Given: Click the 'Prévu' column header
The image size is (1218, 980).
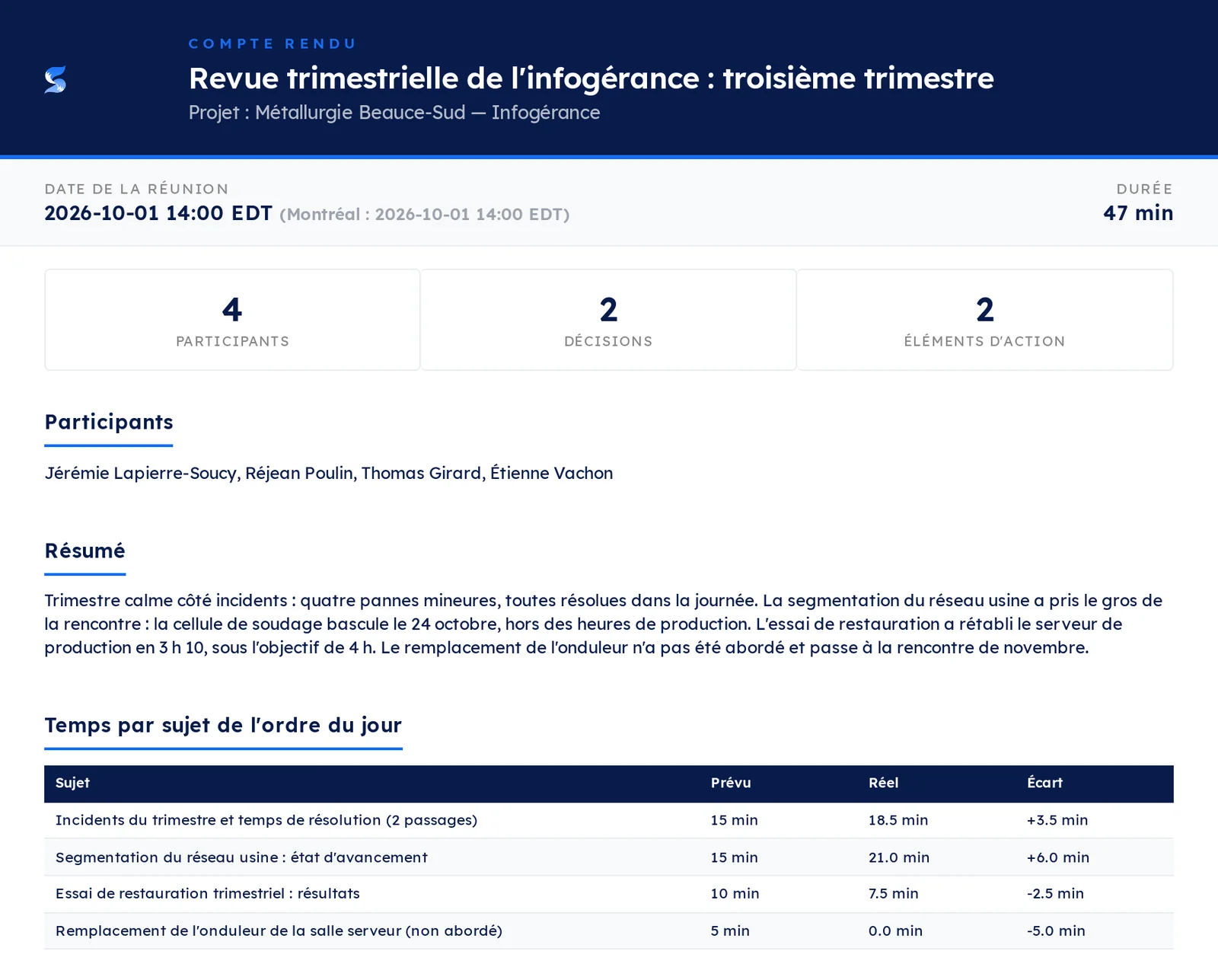Looking at the screenshot, I should coord(731,783).
